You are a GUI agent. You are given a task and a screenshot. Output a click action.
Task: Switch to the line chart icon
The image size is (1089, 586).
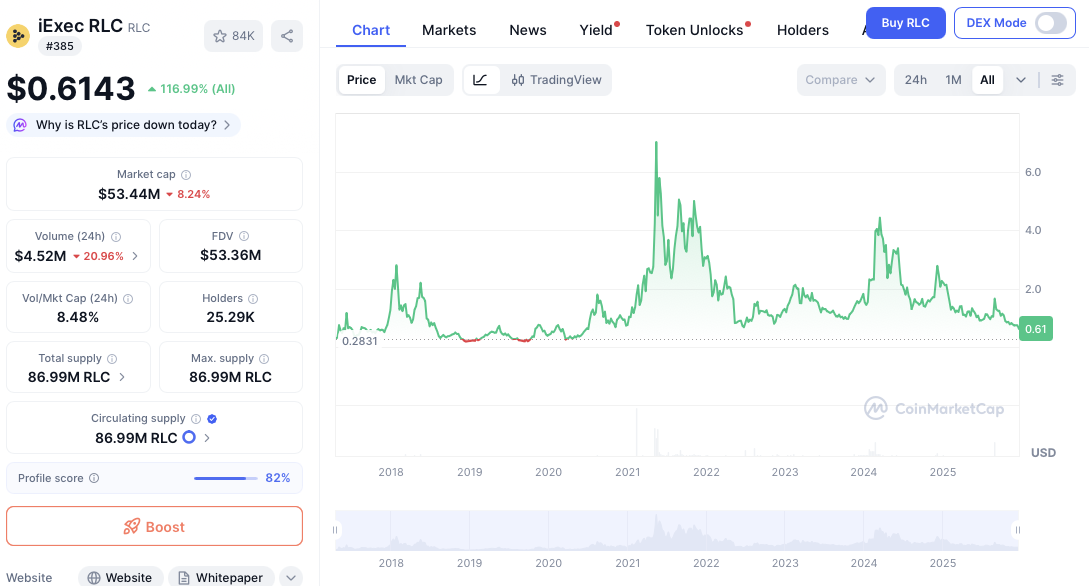480,80
